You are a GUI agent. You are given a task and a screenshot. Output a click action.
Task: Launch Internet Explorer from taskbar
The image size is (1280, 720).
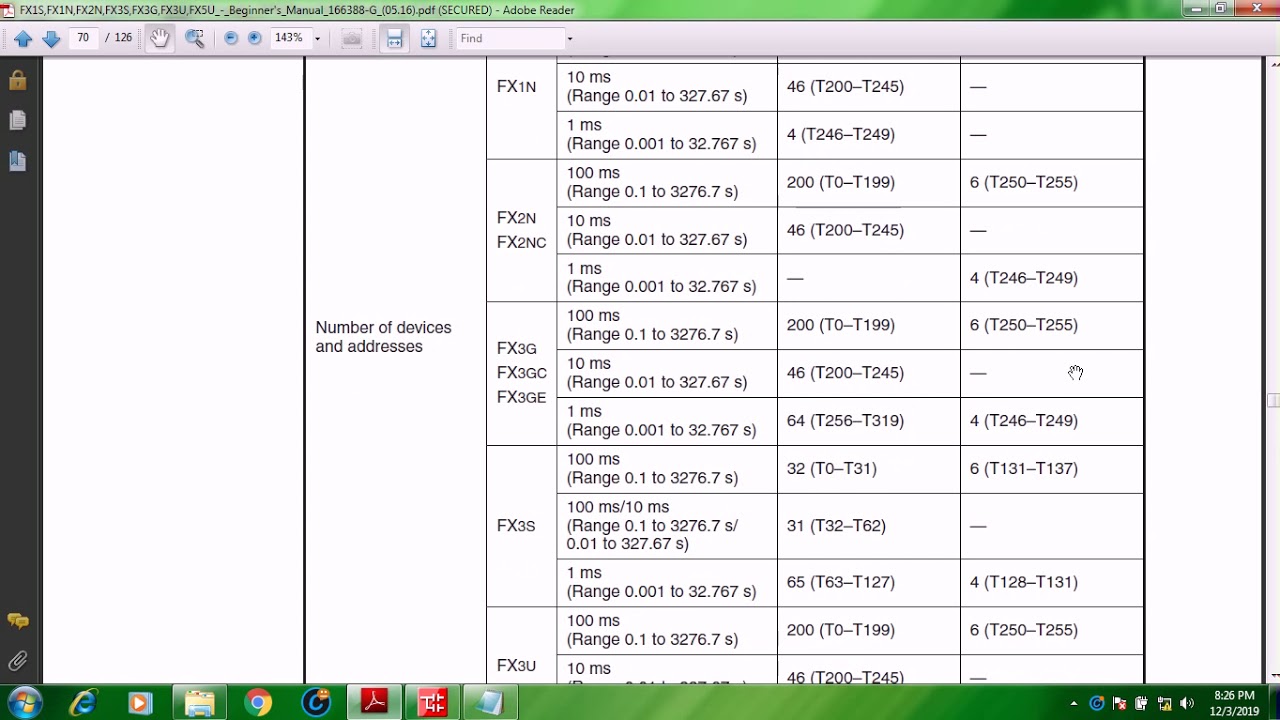point(82,703)
